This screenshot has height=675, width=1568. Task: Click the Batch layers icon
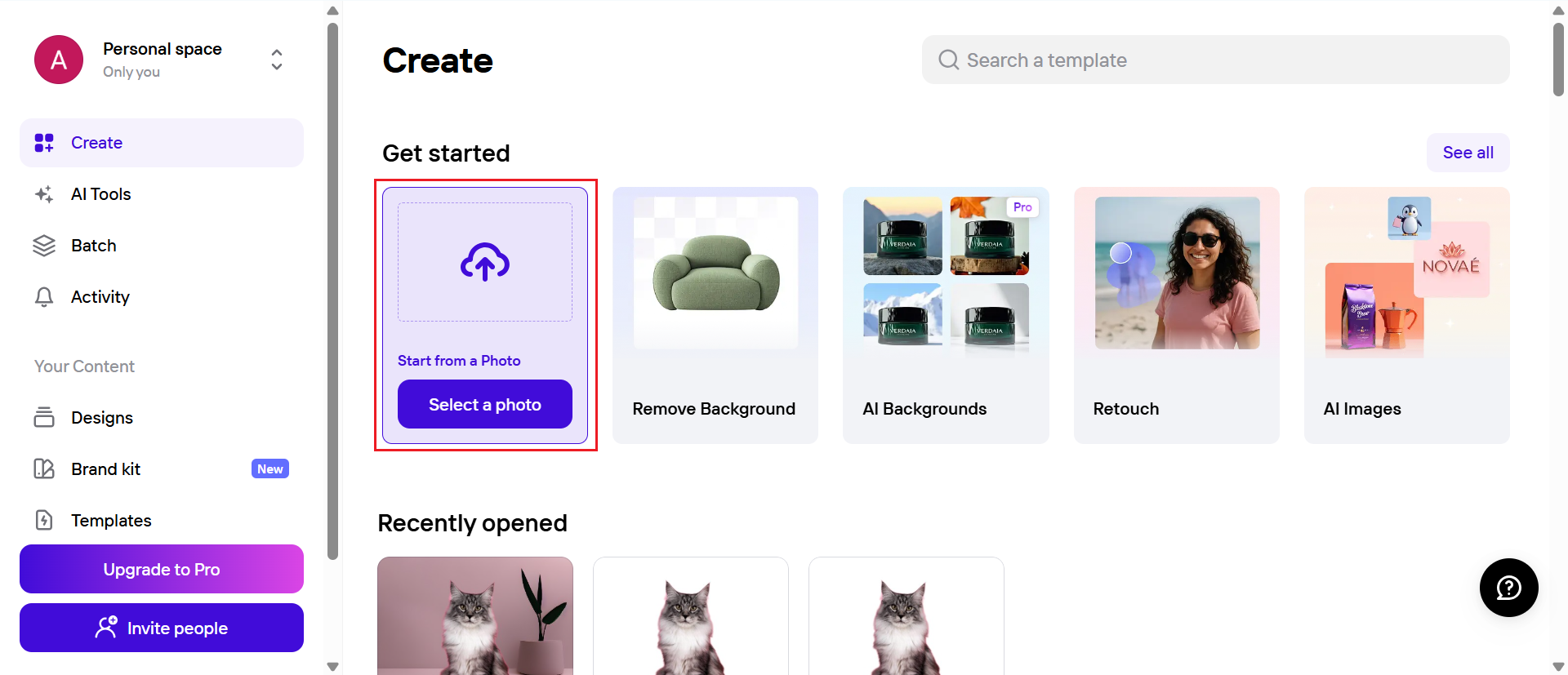click(44, 246)
